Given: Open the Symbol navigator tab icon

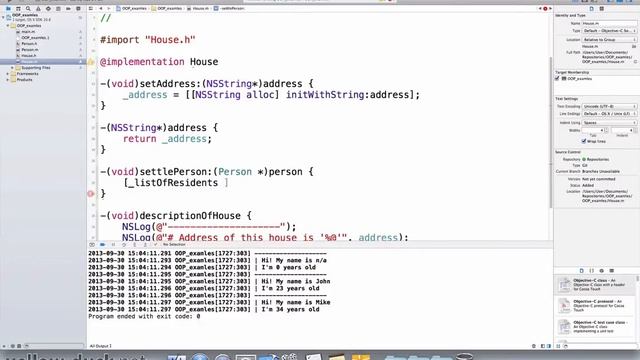Looking at the screenshot, I should click(x=18, y=9).
